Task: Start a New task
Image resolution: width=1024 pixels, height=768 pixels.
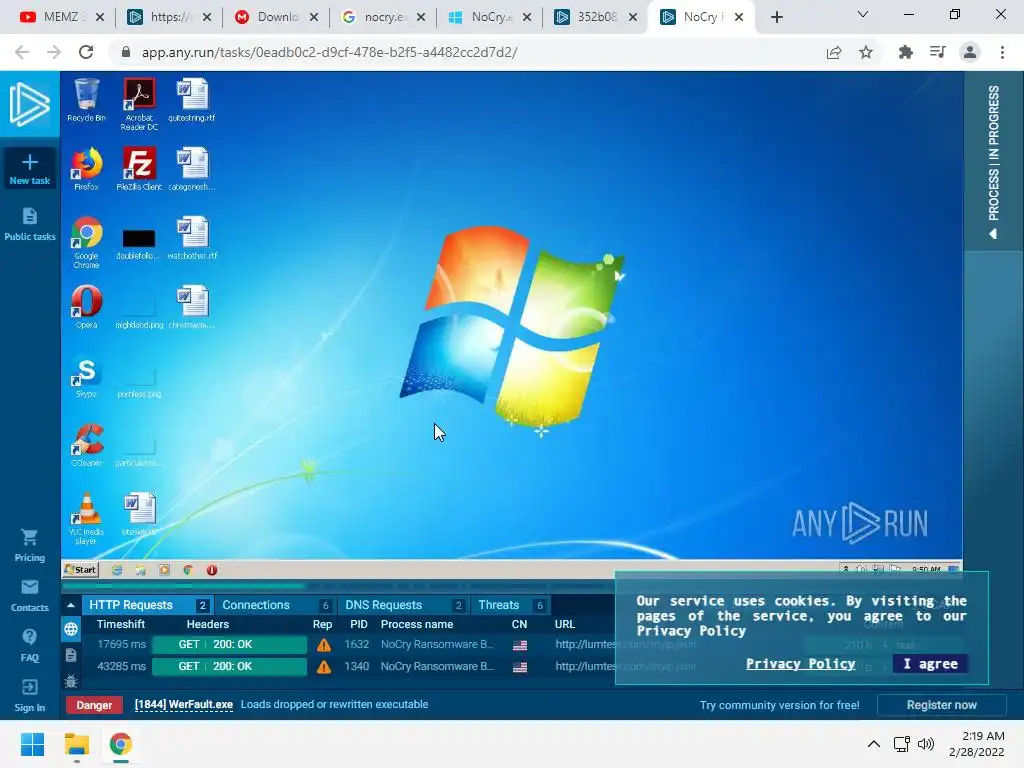Action: [x=29, y=169]
